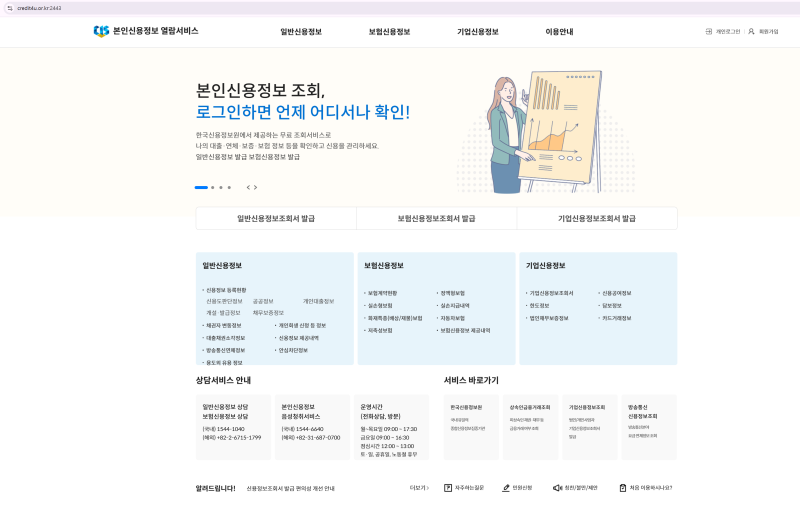
Task: Click 자동차보험 link
Action: 453,318
